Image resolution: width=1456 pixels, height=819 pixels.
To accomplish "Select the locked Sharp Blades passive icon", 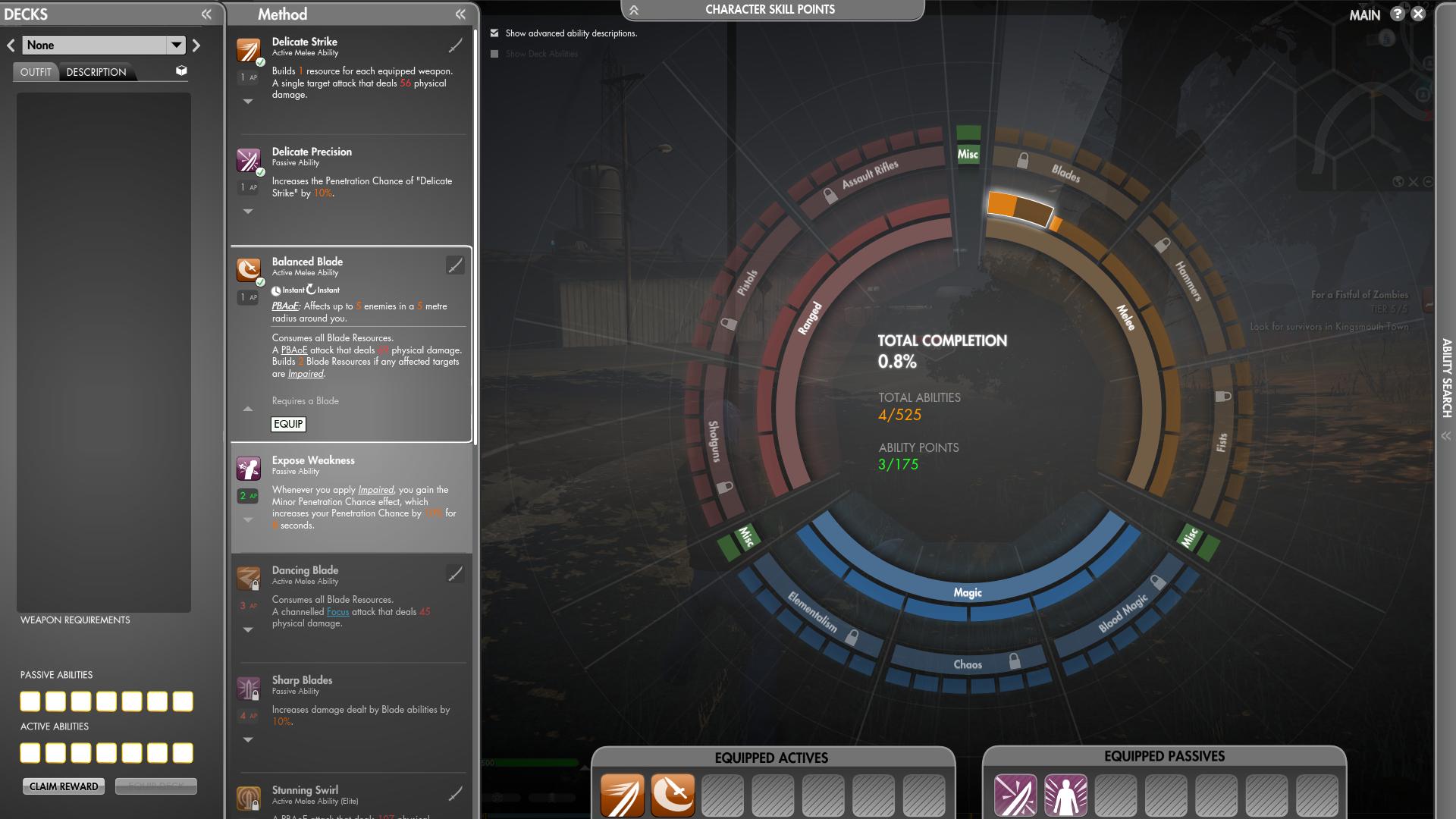I will pos(249,689).
